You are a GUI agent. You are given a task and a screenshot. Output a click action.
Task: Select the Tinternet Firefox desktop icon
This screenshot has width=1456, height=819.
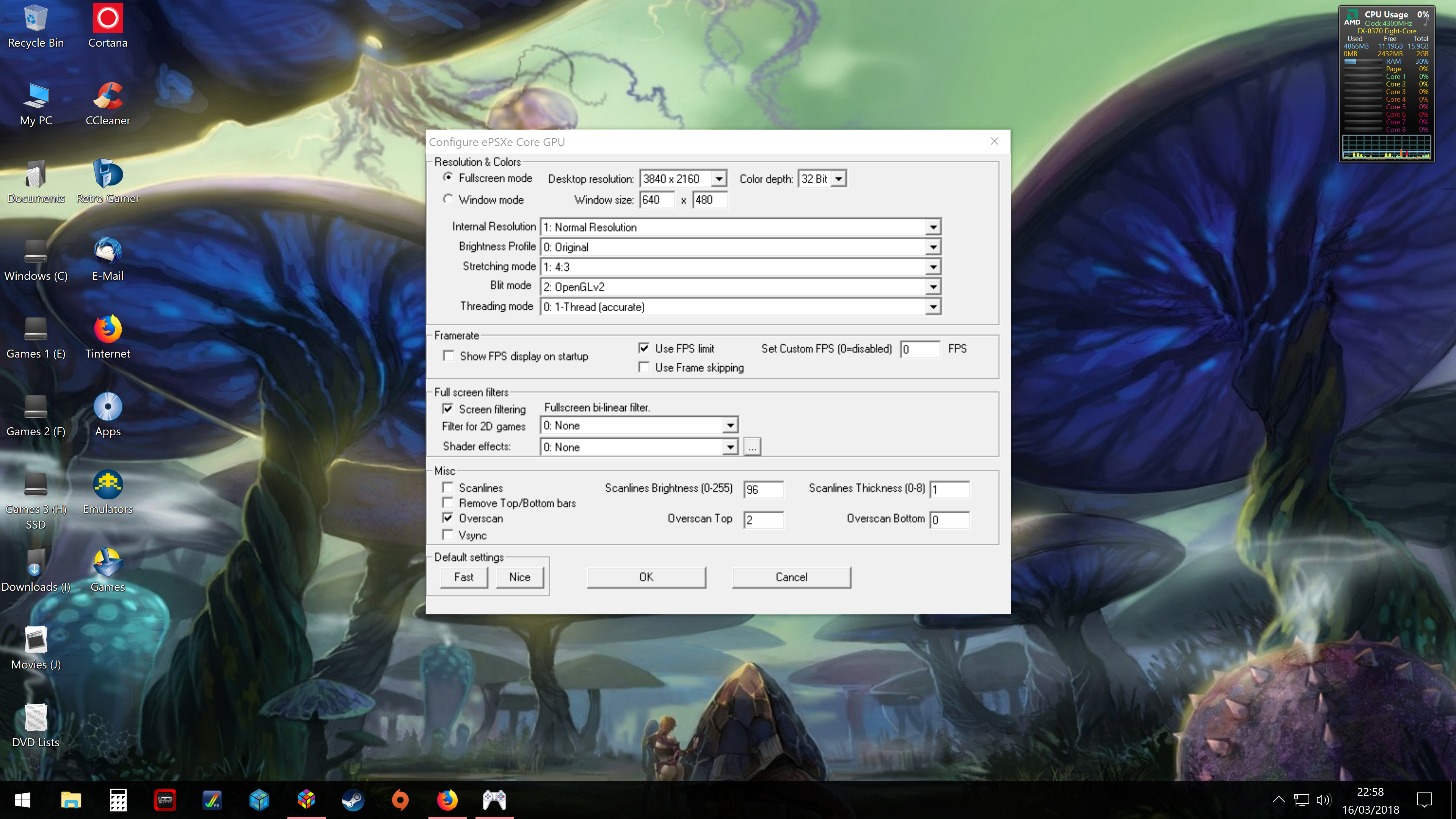(107, 337)
